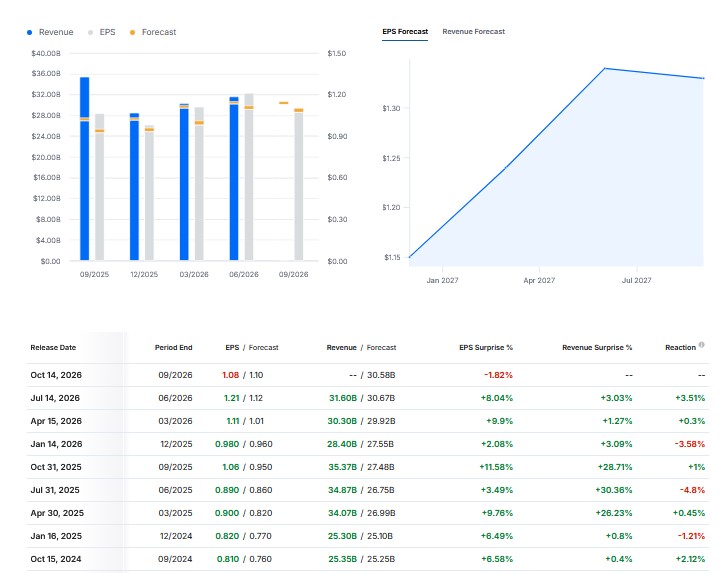Click the Jul 14, 2026 release date
The height and width of the screenshot is (573, 726).
(x=55, y=398)
